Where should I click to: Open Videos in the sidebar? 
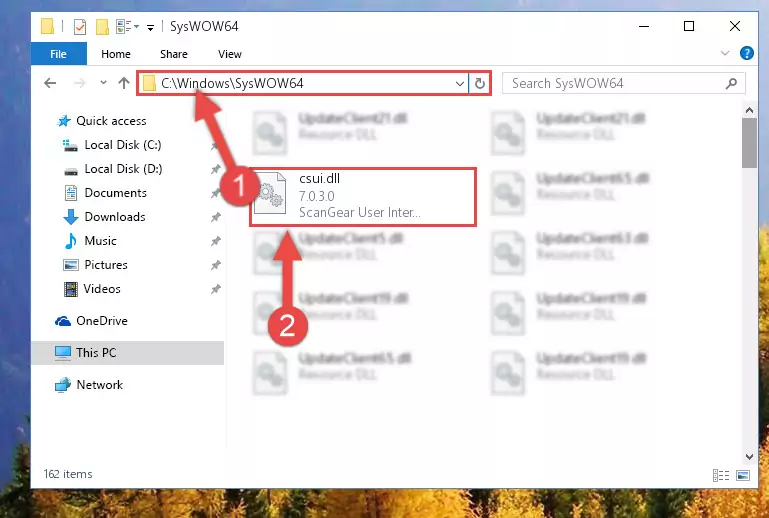point(102,289)
